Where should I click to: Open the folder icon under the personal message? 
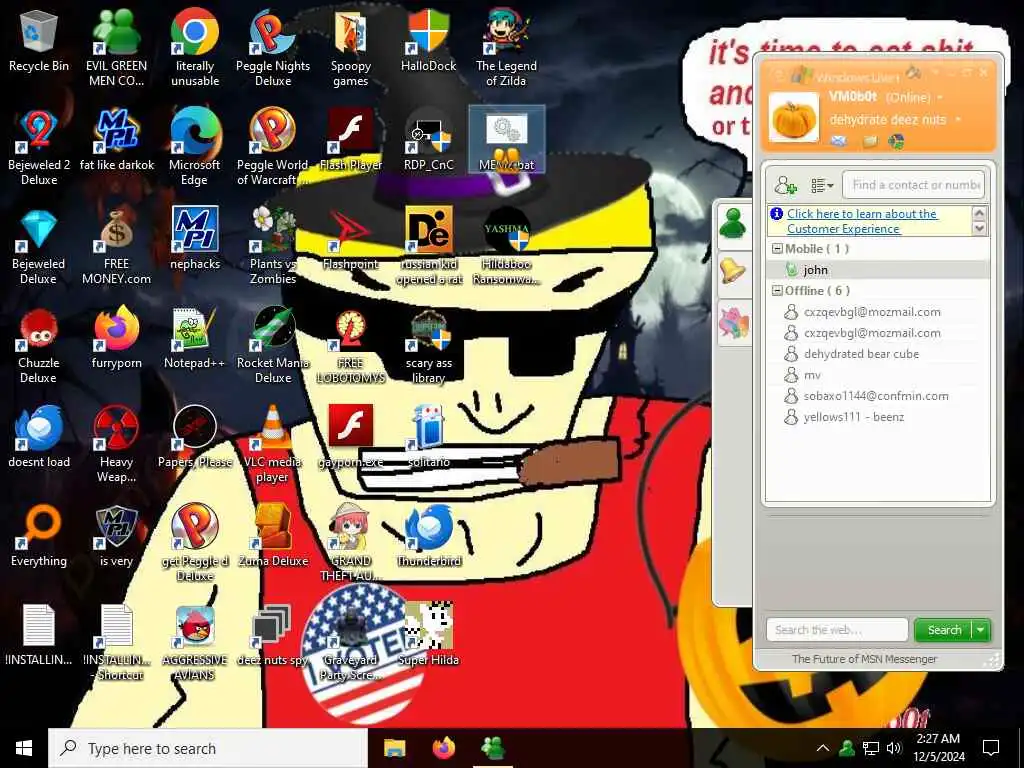point(869,141)
